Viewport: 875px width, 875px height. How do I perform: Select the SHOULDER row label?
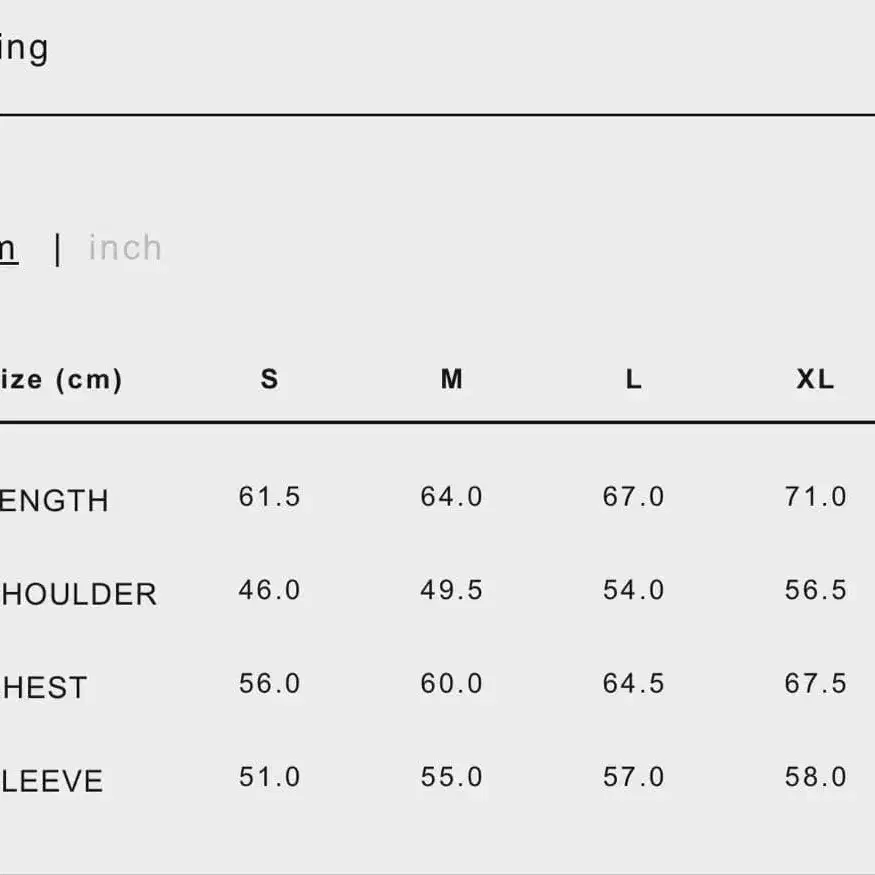tap(78, 595)
